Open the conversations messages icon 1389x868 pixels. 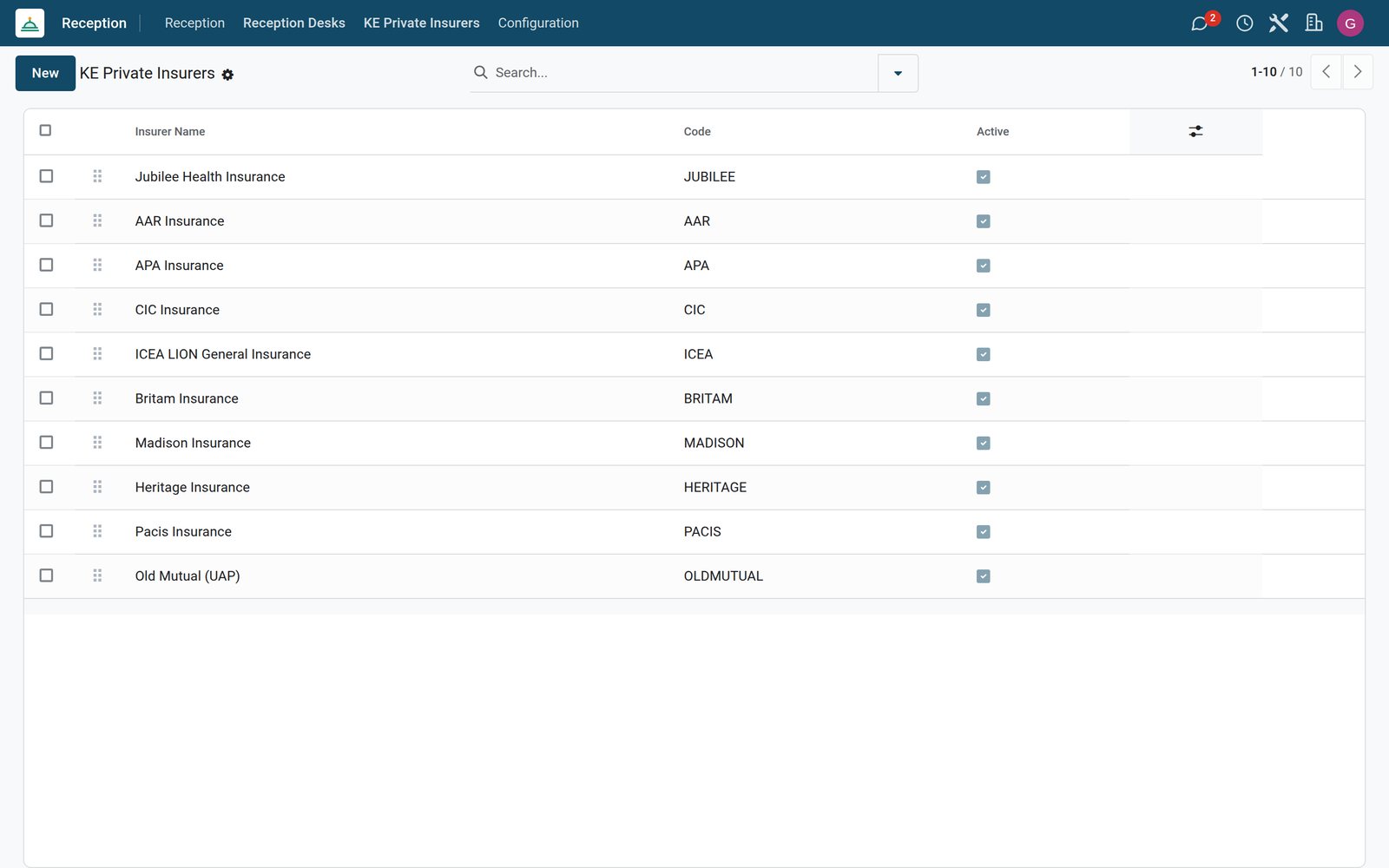(x=1200, y=23)
